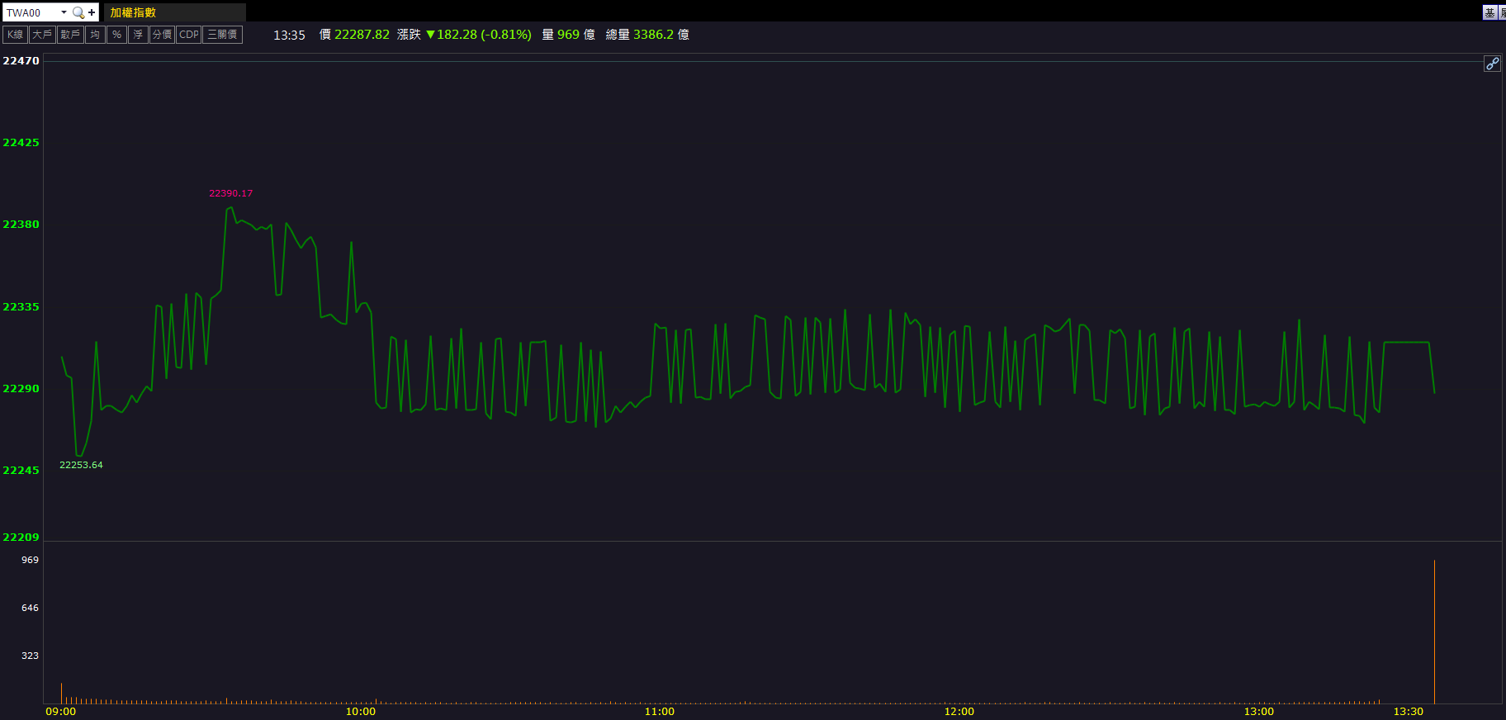Toggle the CDP indicator button

189,34
